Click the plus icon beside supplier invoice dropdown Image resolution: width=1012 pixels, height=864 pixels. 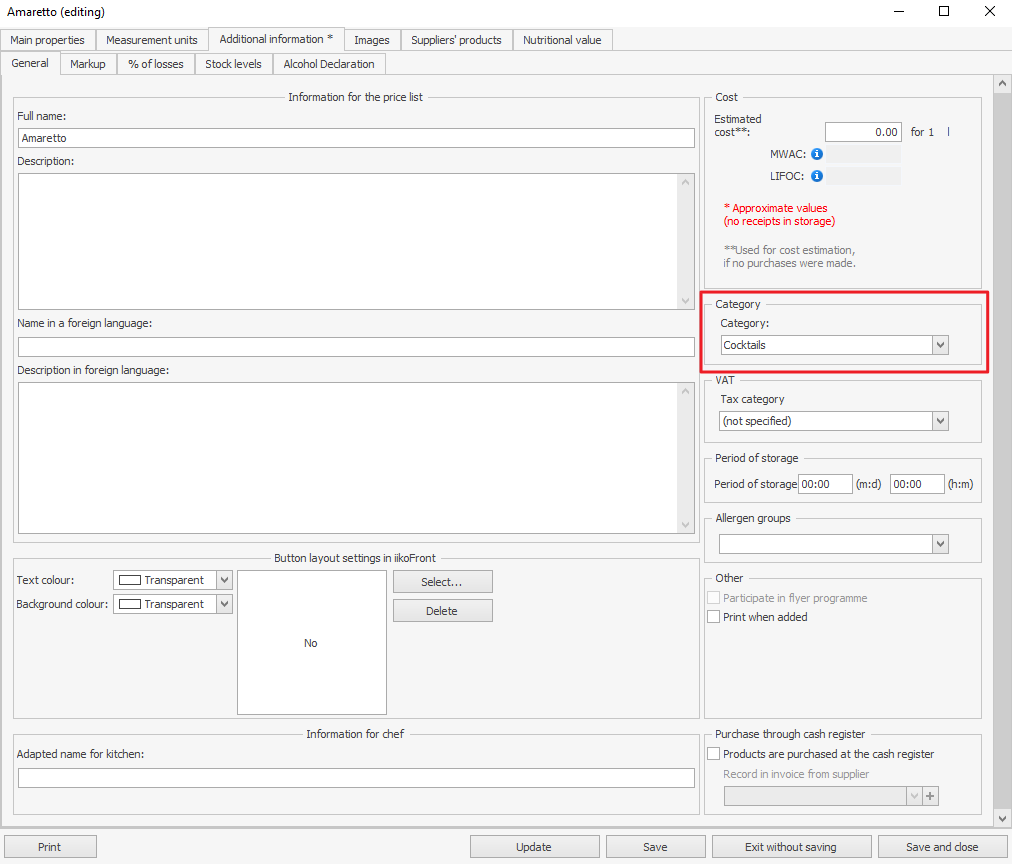point(931,796)
